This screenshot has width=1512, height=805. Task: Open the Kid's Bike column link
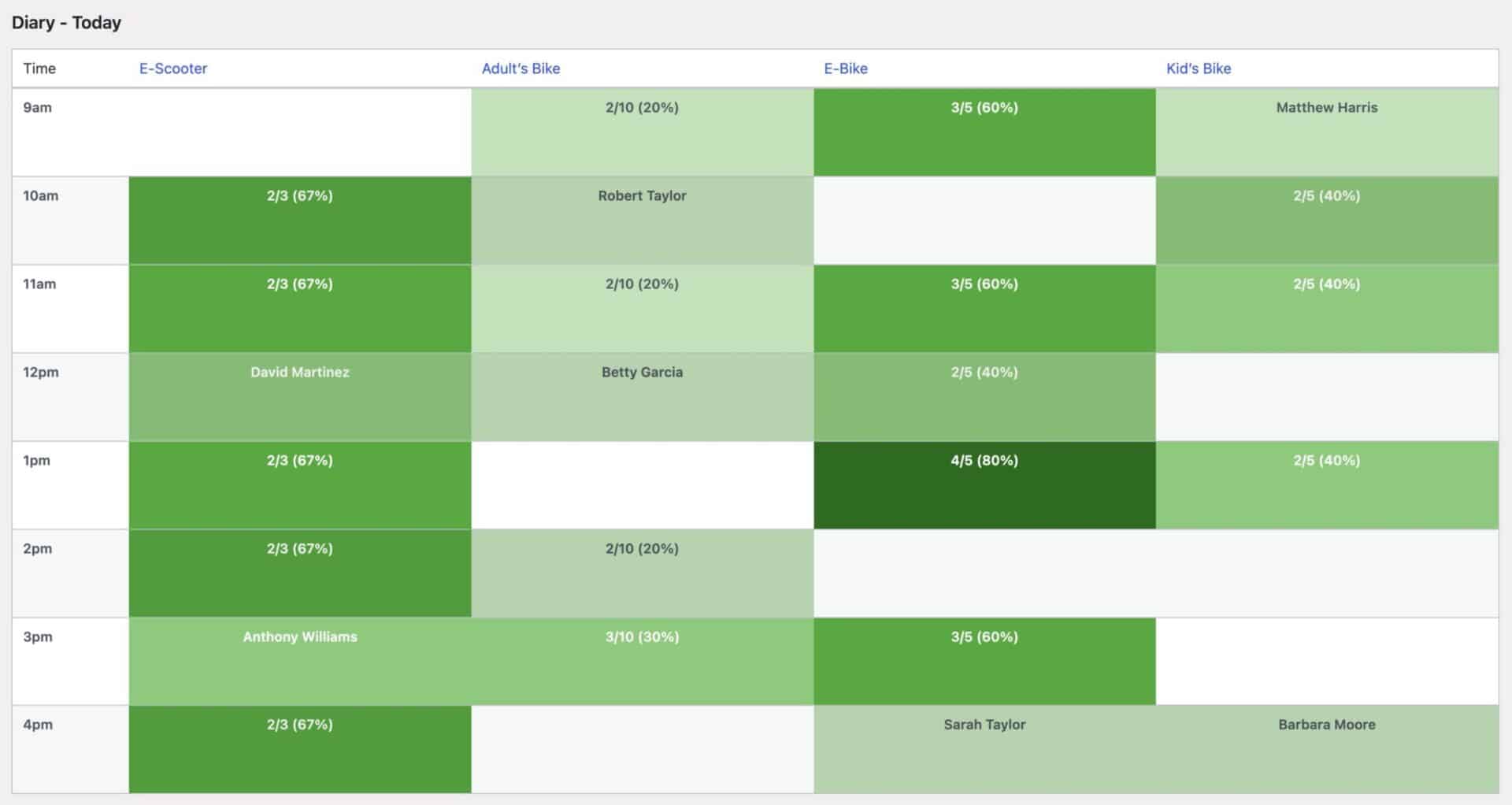(1199, 69)
